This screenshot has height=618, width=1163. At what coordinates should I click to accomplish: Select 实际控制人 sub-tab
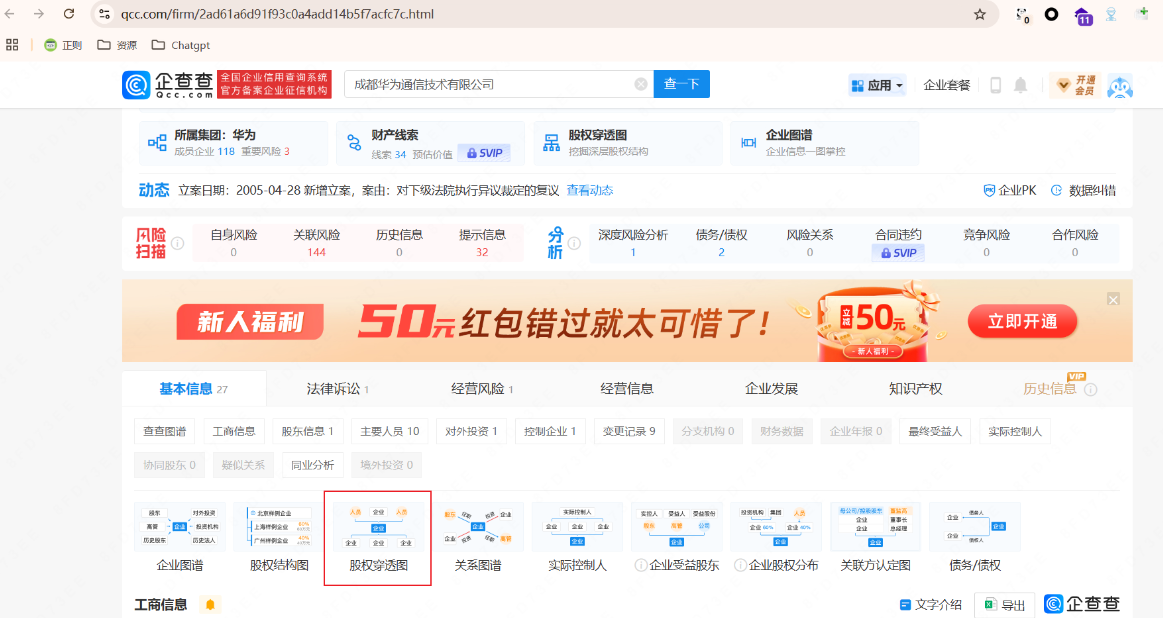point(1015,431)
